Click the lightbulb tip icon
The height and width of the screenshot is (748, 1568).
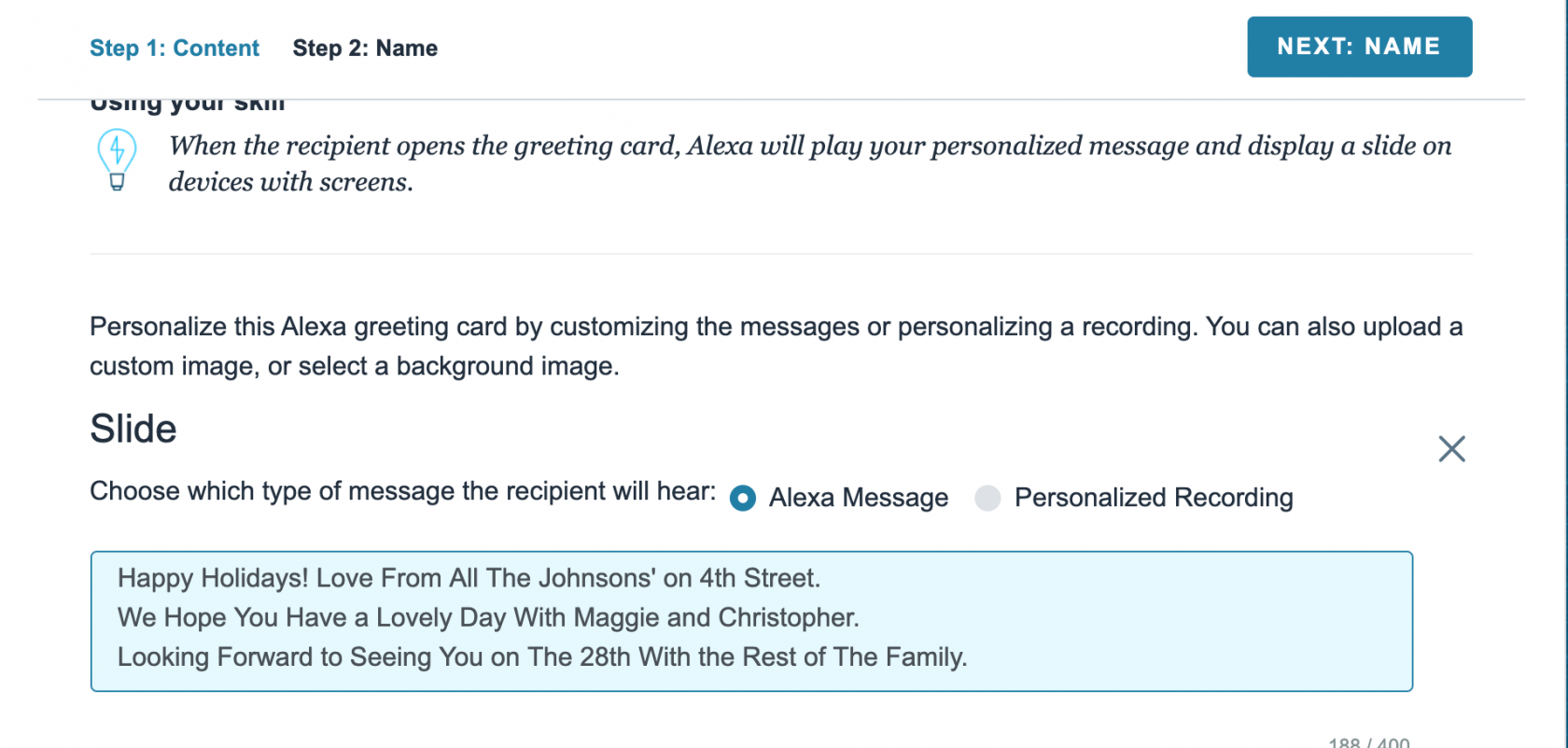tap(117, 159)
